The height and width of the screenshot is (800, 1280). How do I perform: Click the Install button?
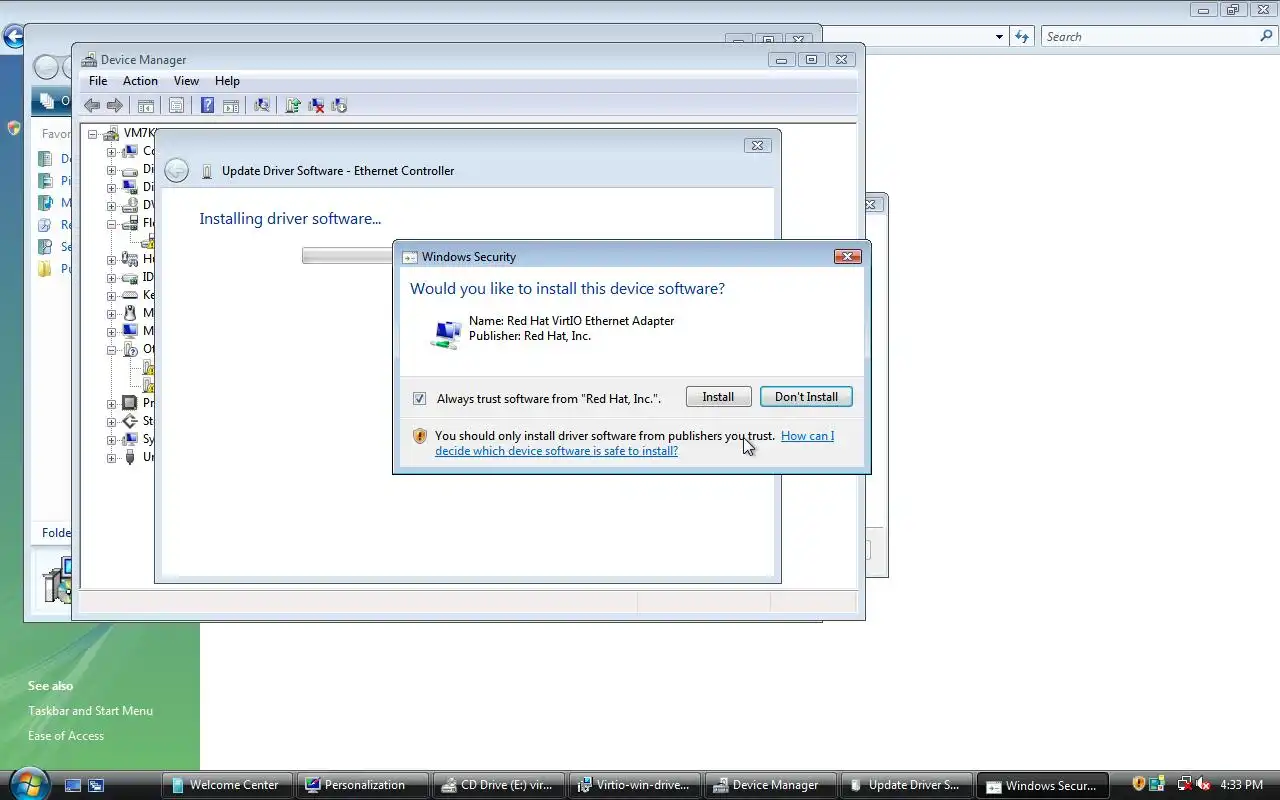718,397
